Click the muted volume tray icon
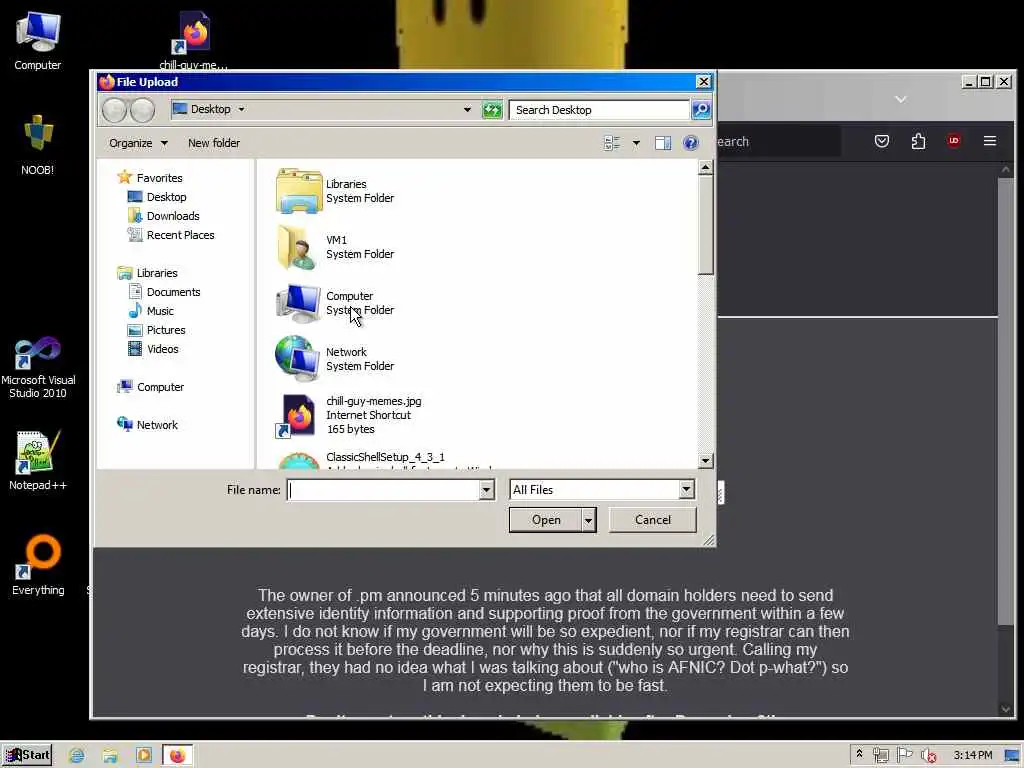Screen dimensions: 1024x768 coord(928,756)
